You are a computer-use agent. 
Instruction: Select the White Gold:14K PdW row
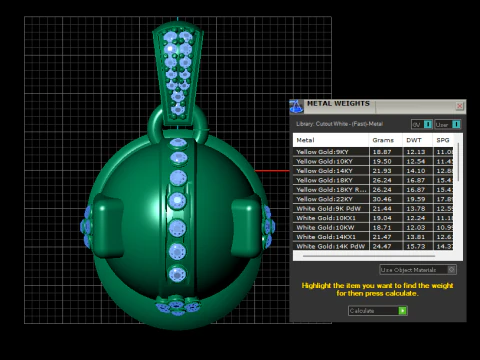(373, 246)
